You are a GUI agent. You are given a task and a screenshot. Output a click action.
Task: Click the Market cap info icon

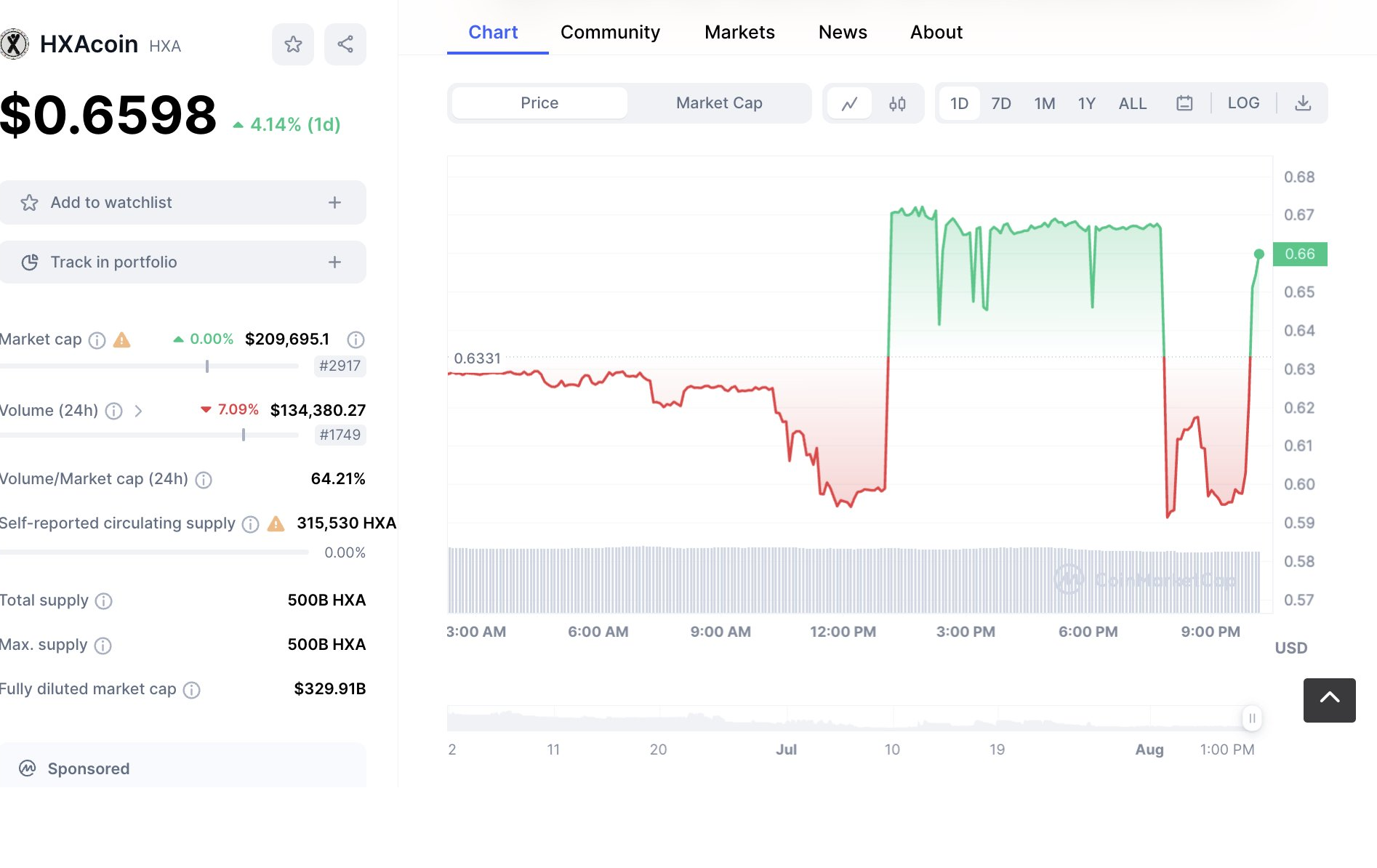coord(97,340)
